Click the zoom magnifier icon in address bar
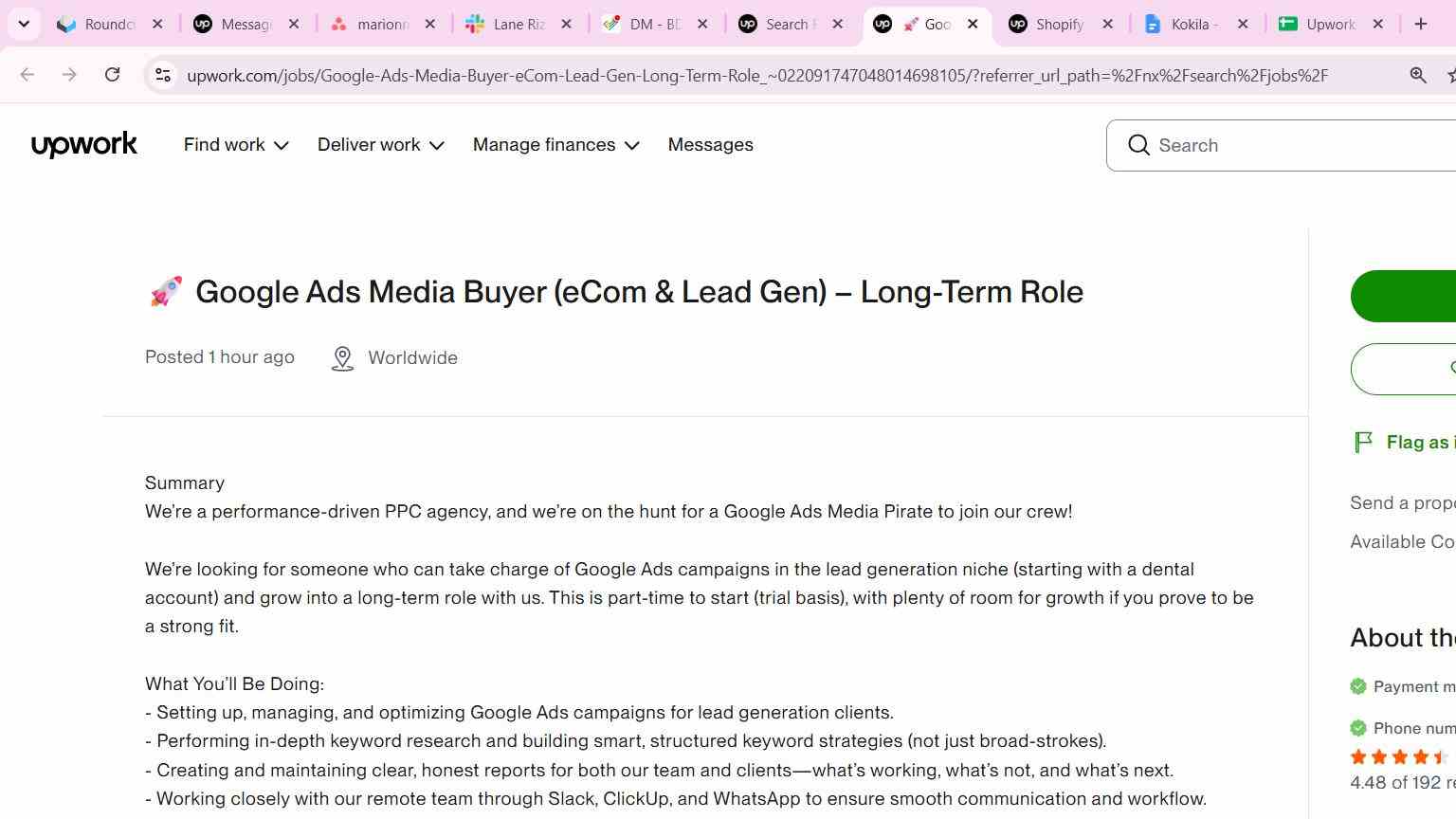The width and height of the screenshot is (1456, 819). click(1418, 75)
